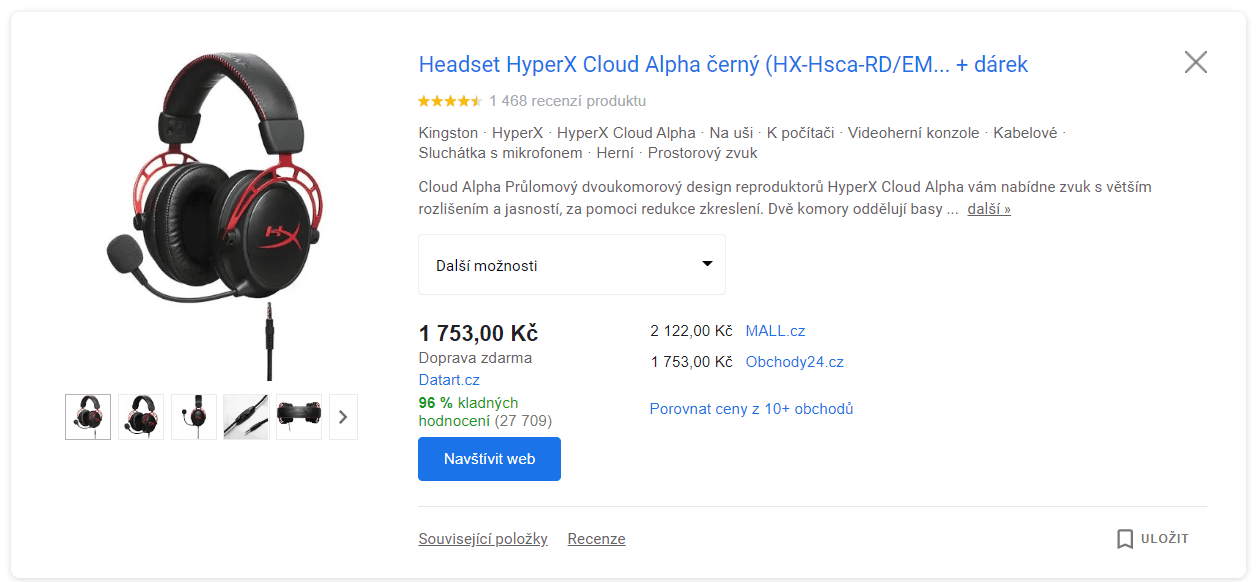
Task: Open the Další možnosti dropdown
Action: click(572, 265)
